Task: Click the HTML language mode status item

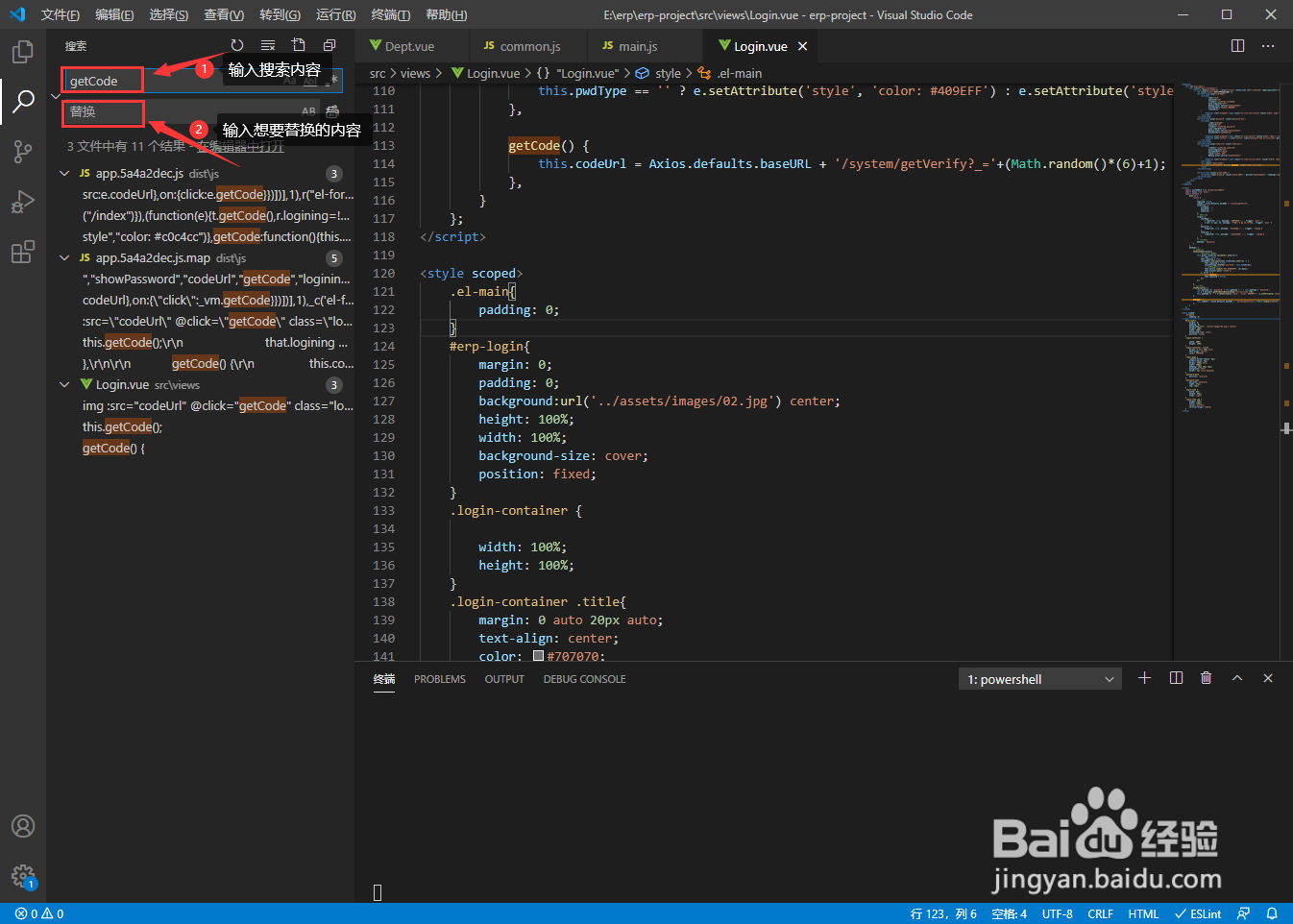Action: (1143, 913)
